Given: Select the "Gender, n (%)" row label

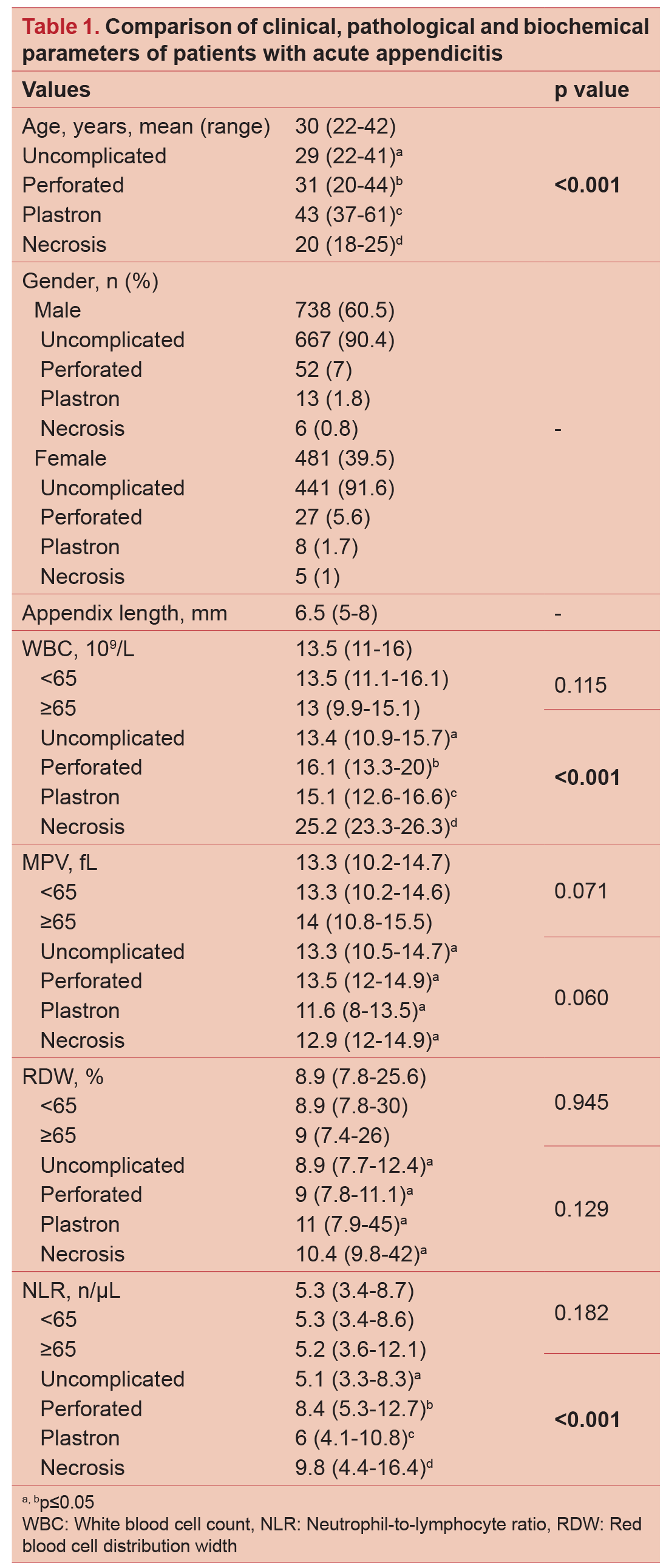Looking at the screenshot, I should pyautogui.click(x=90, y=281).
